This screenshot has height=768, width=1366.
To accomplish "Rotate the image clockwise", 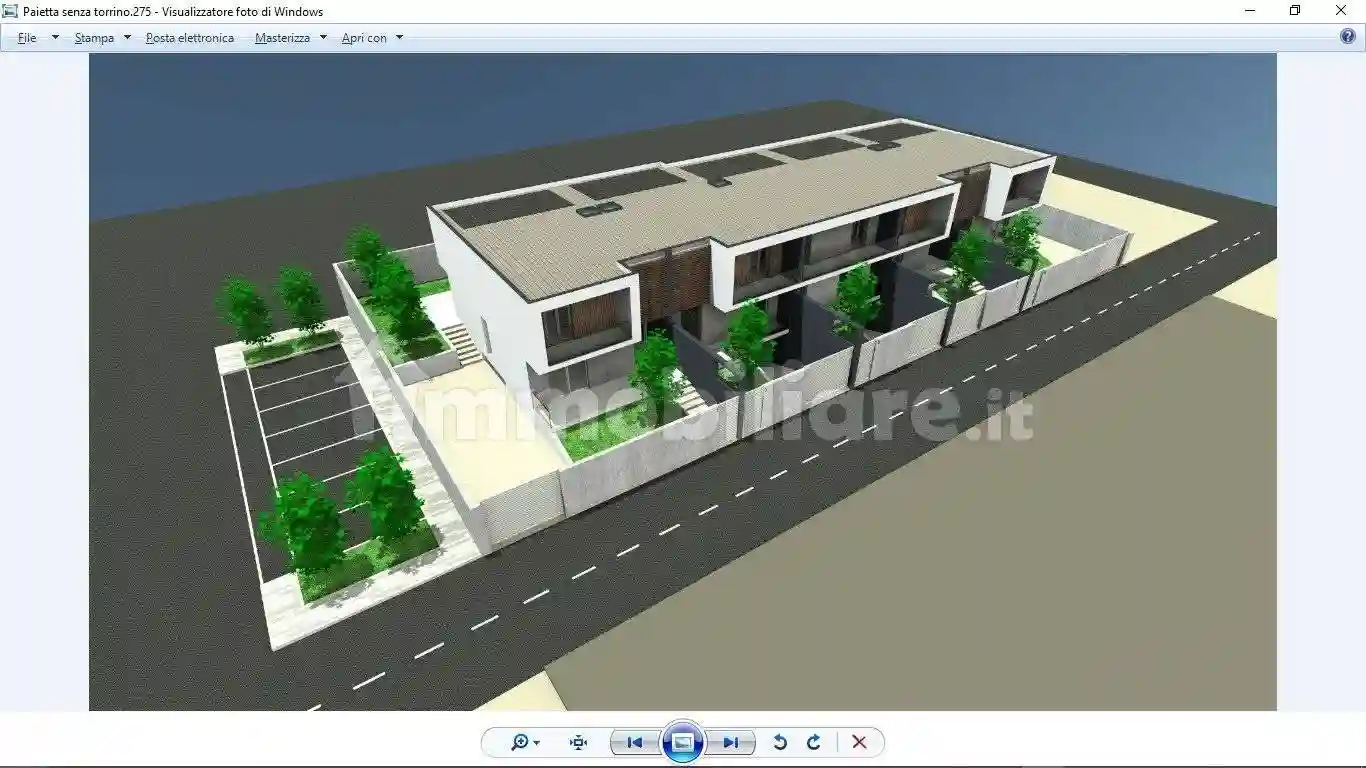I will [814, 742].
